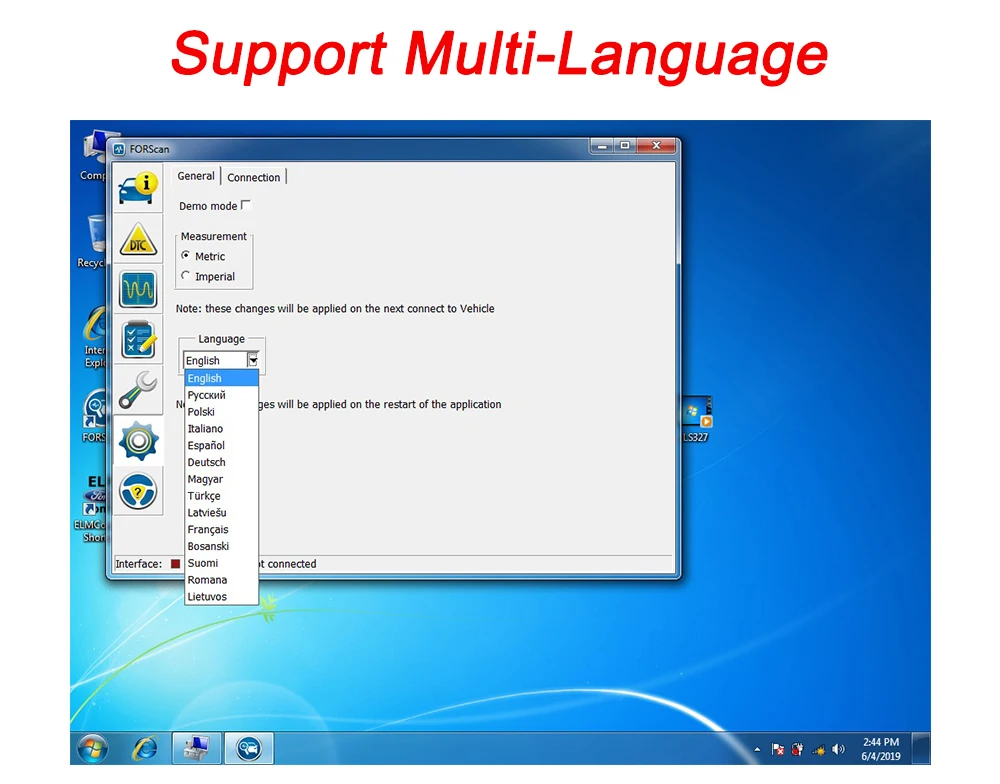Open the Computer desktop icon
Viewport: 1000px width, 784px height.
pos(96,155)
